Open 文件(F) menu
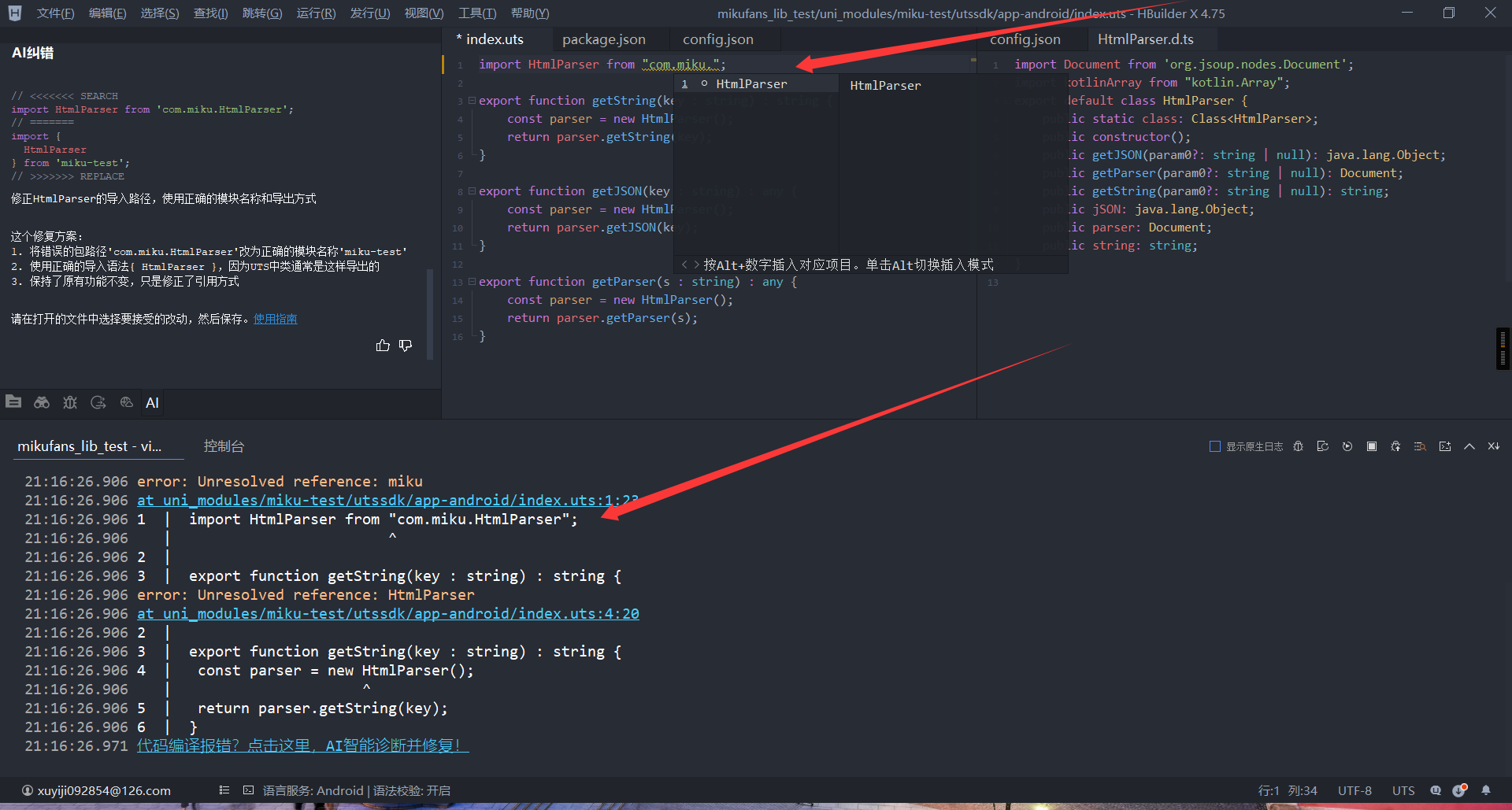This screenshot has height=810, width=1512. tap(55, 13)
